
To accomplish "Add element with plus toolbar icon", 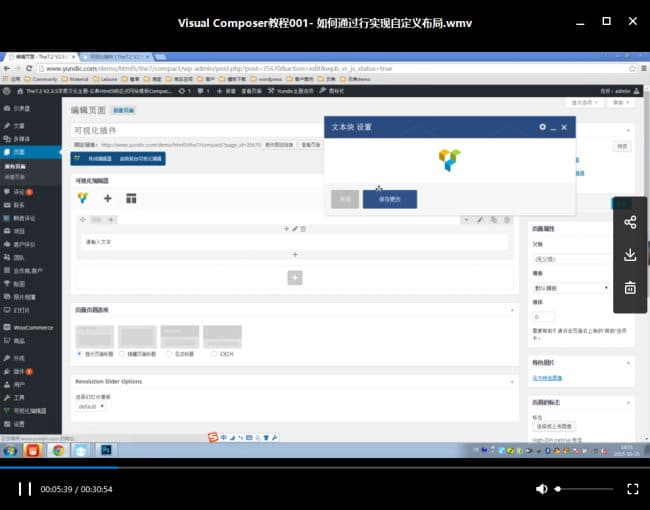I will (107, 198).
